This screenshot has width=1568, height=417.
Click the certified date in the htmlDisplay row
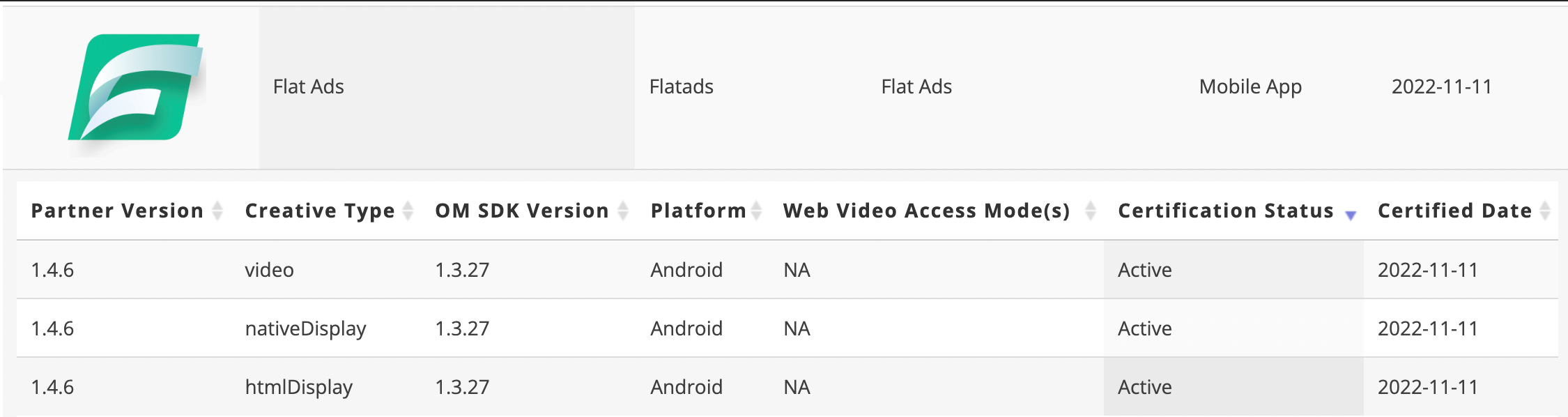click(x=1428, y=387)
